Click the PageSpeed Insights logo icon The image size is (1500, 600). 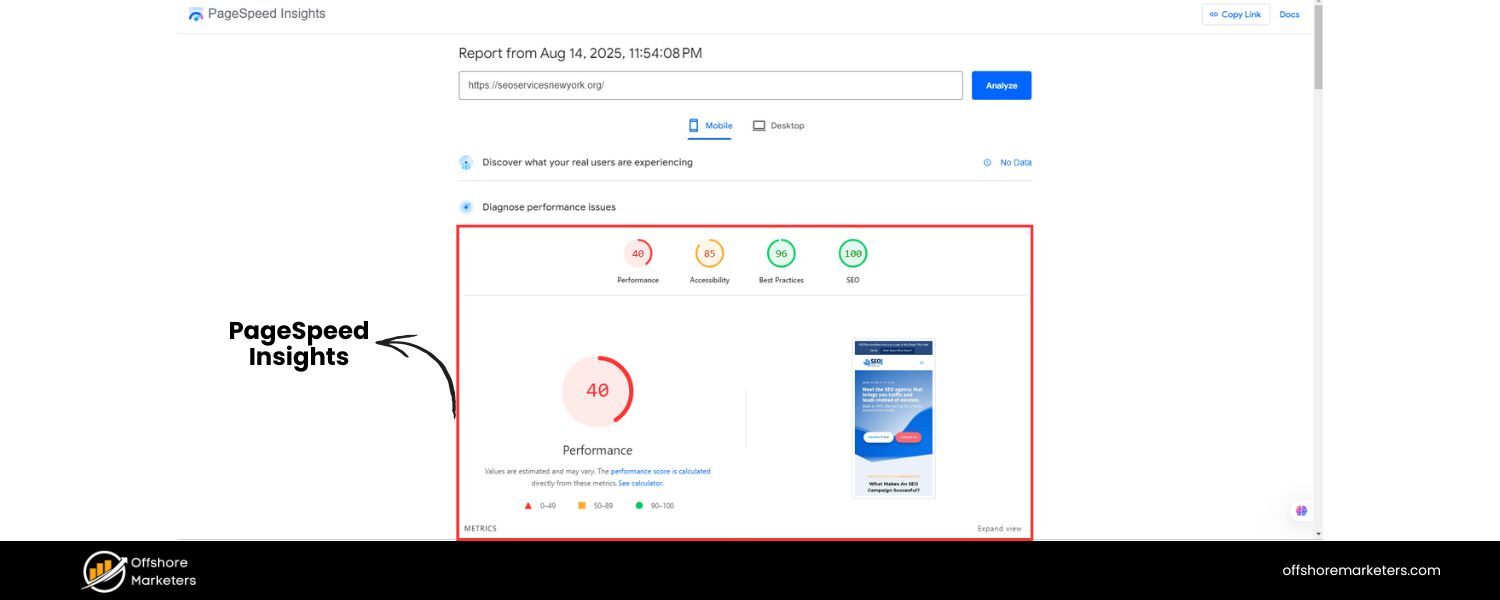(196, 13)
